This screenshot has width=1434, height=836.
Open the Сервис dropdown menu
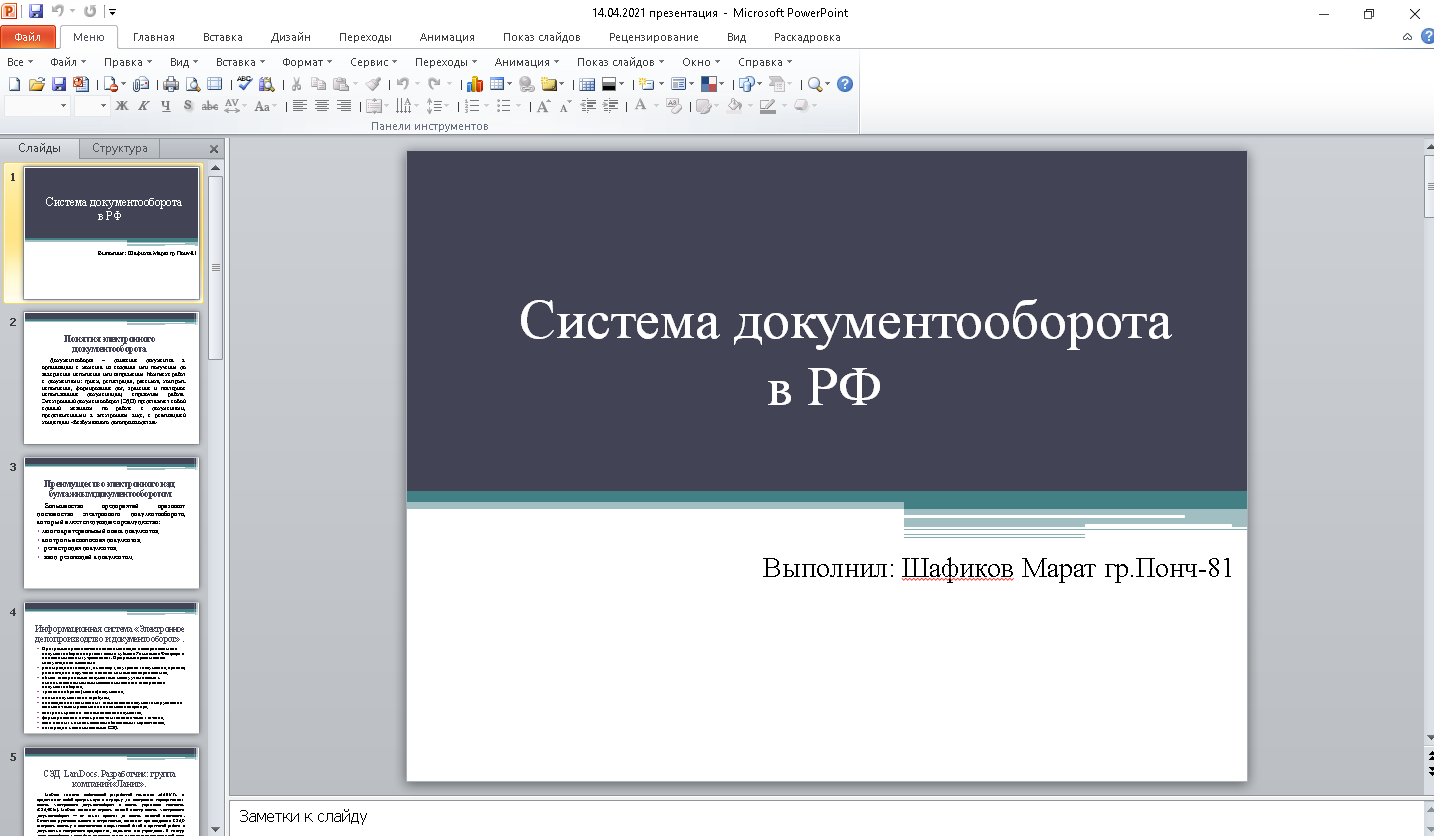(x=375, y=62)
